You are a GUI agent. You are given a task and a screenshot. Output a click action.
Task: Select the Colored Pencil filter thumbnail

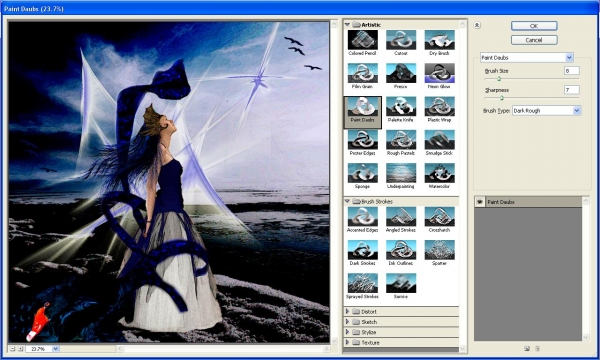(362, 40)
